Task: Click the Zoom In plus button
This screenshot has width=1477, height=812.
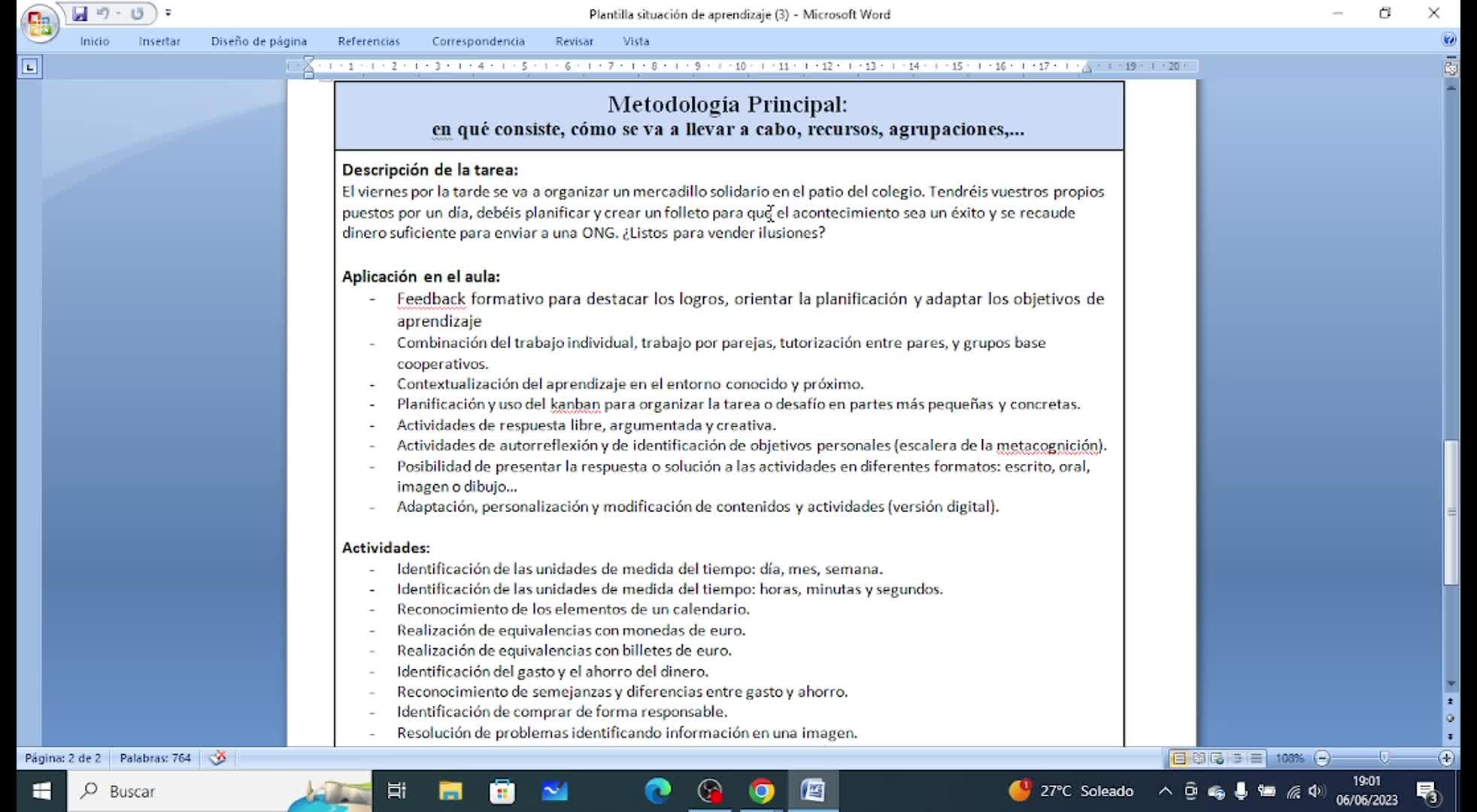Action: tap(1445, 759)
